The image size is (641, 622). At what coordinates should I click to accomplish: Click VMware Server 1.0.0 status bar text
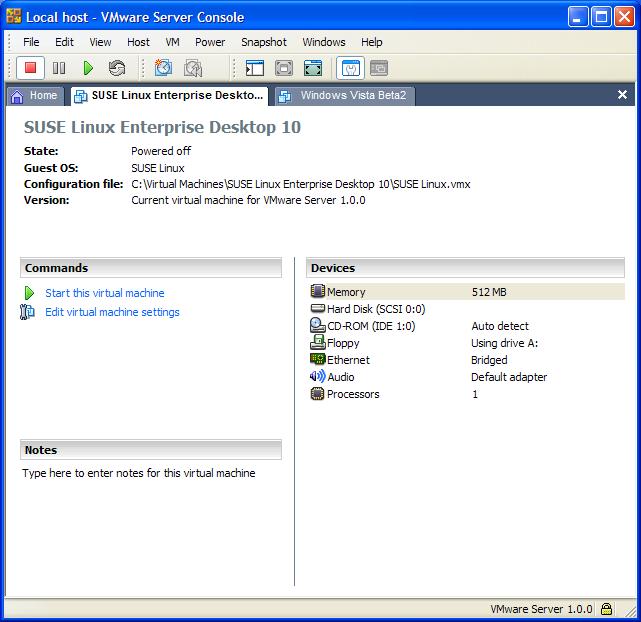click(541, 609)
